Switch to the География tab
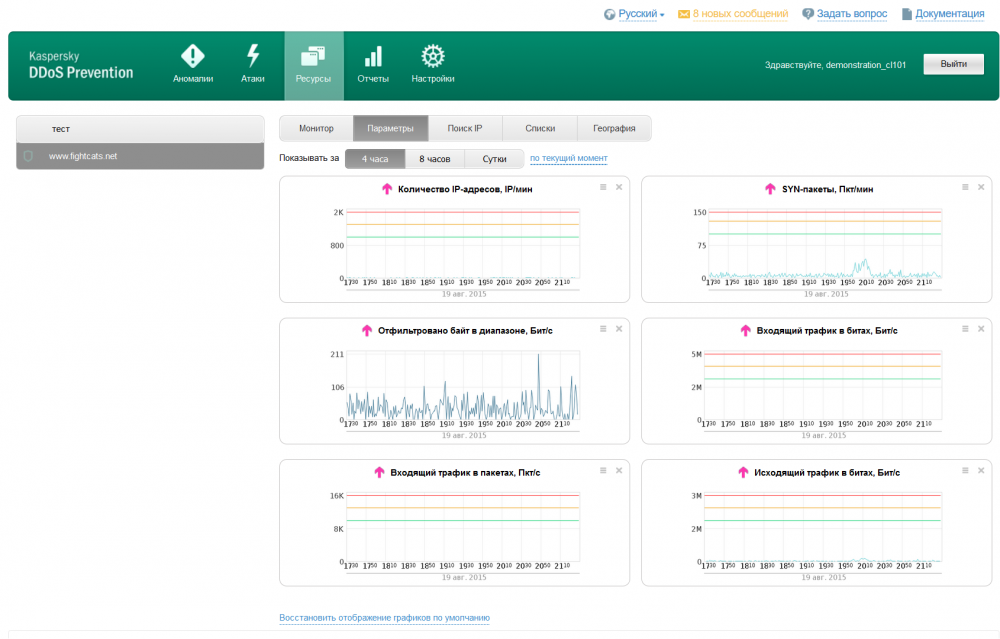This screenshot has height=639, width=1000. click(x=614, y=128)
